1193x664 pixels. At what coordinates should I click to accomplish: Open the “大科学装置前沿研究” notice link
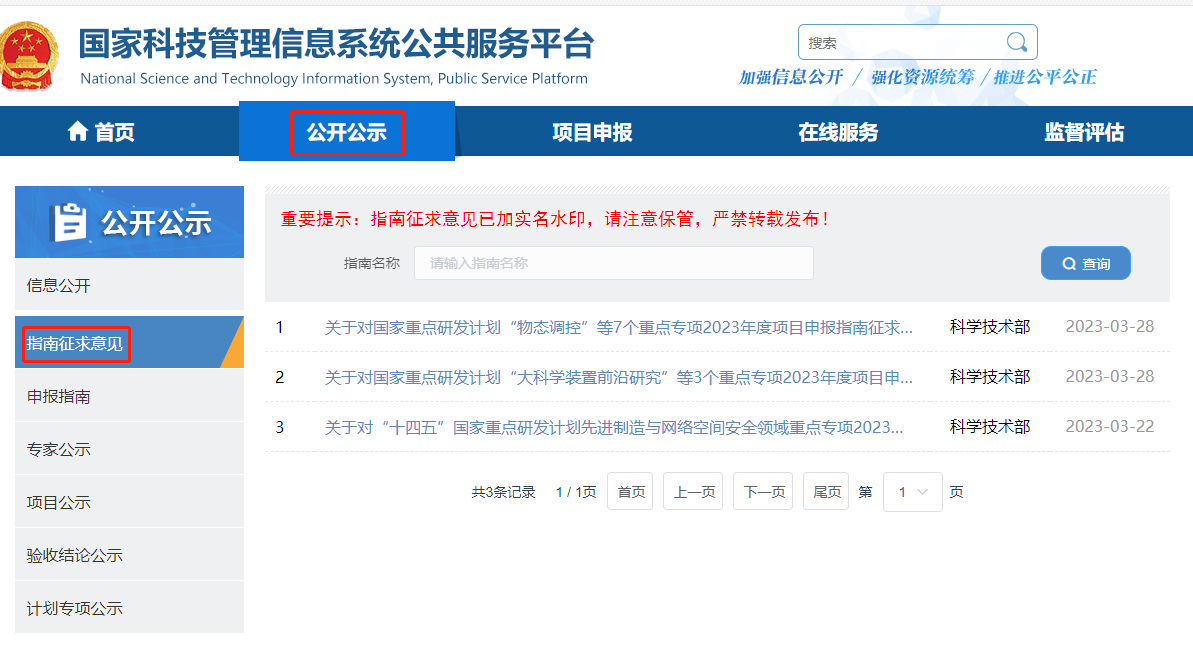tap(618, 377)
